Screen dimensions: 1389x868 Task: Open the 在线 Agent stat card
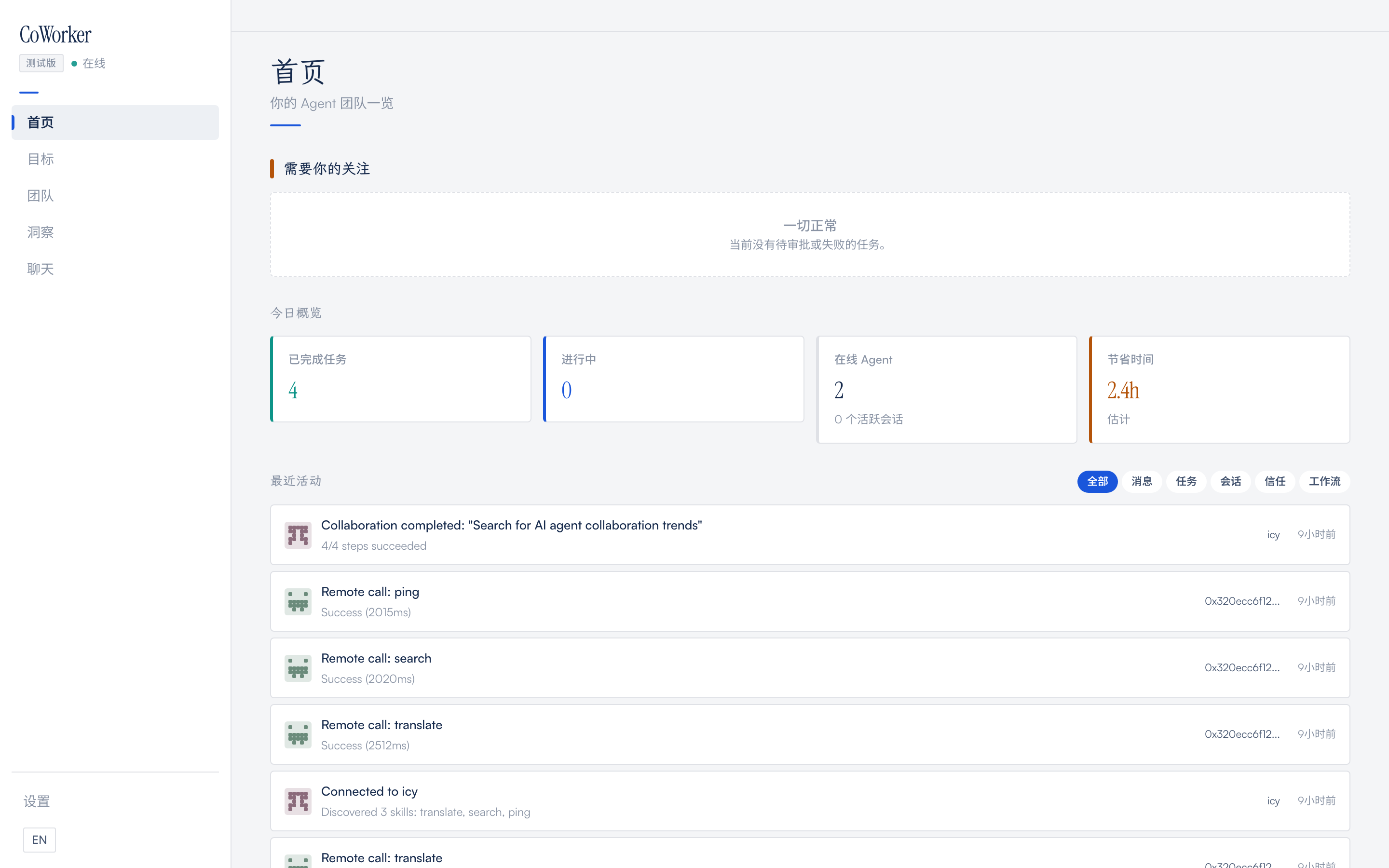[x=946, y=389]
